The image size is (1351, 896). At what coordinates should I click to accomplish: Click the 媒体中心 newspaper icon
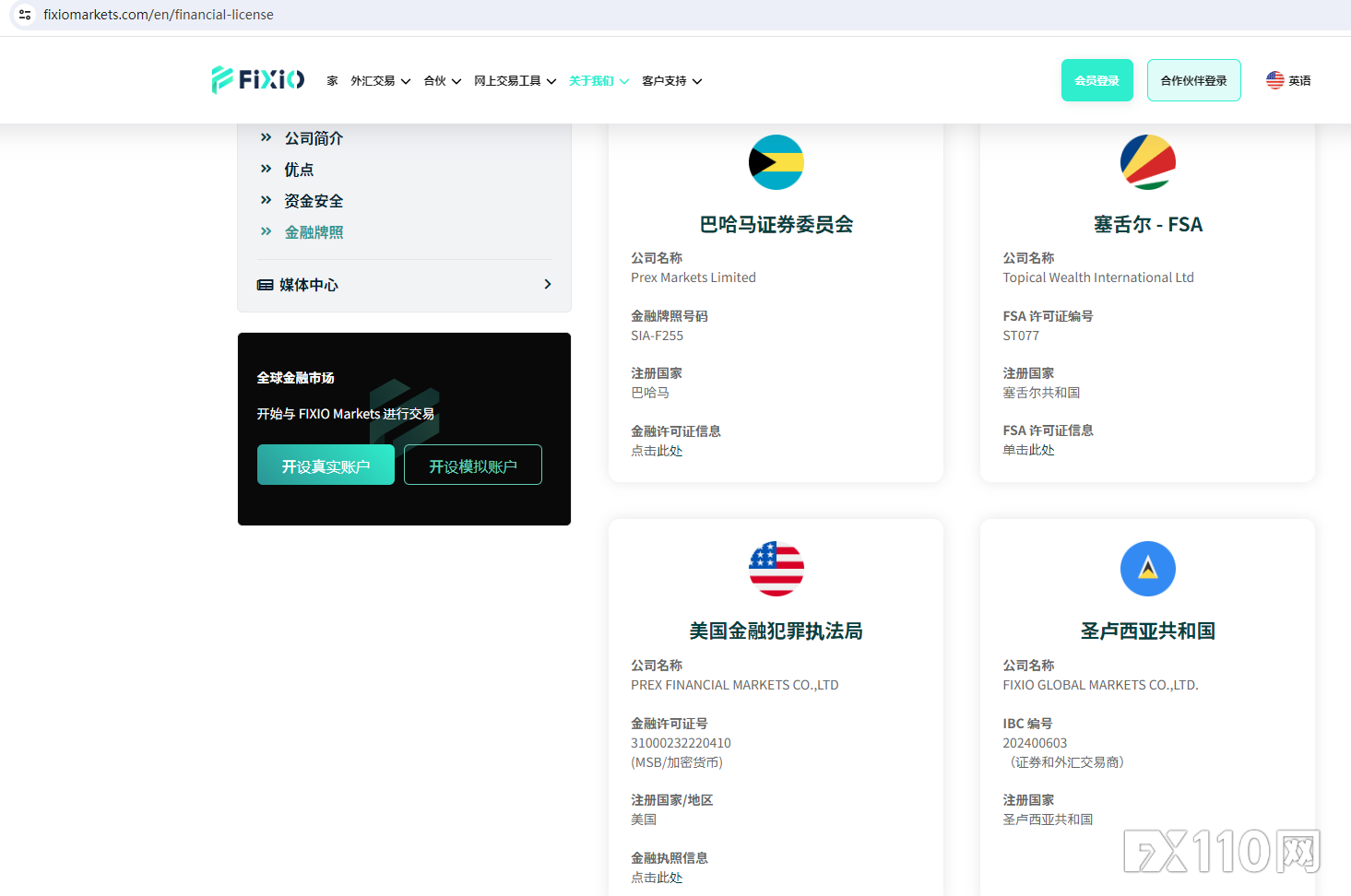pos(265,285)
